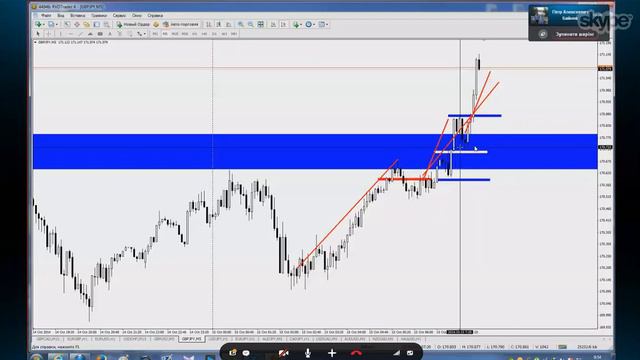Switch to M5 timeframe
The image size is (640, 360).
coord(165,34)
